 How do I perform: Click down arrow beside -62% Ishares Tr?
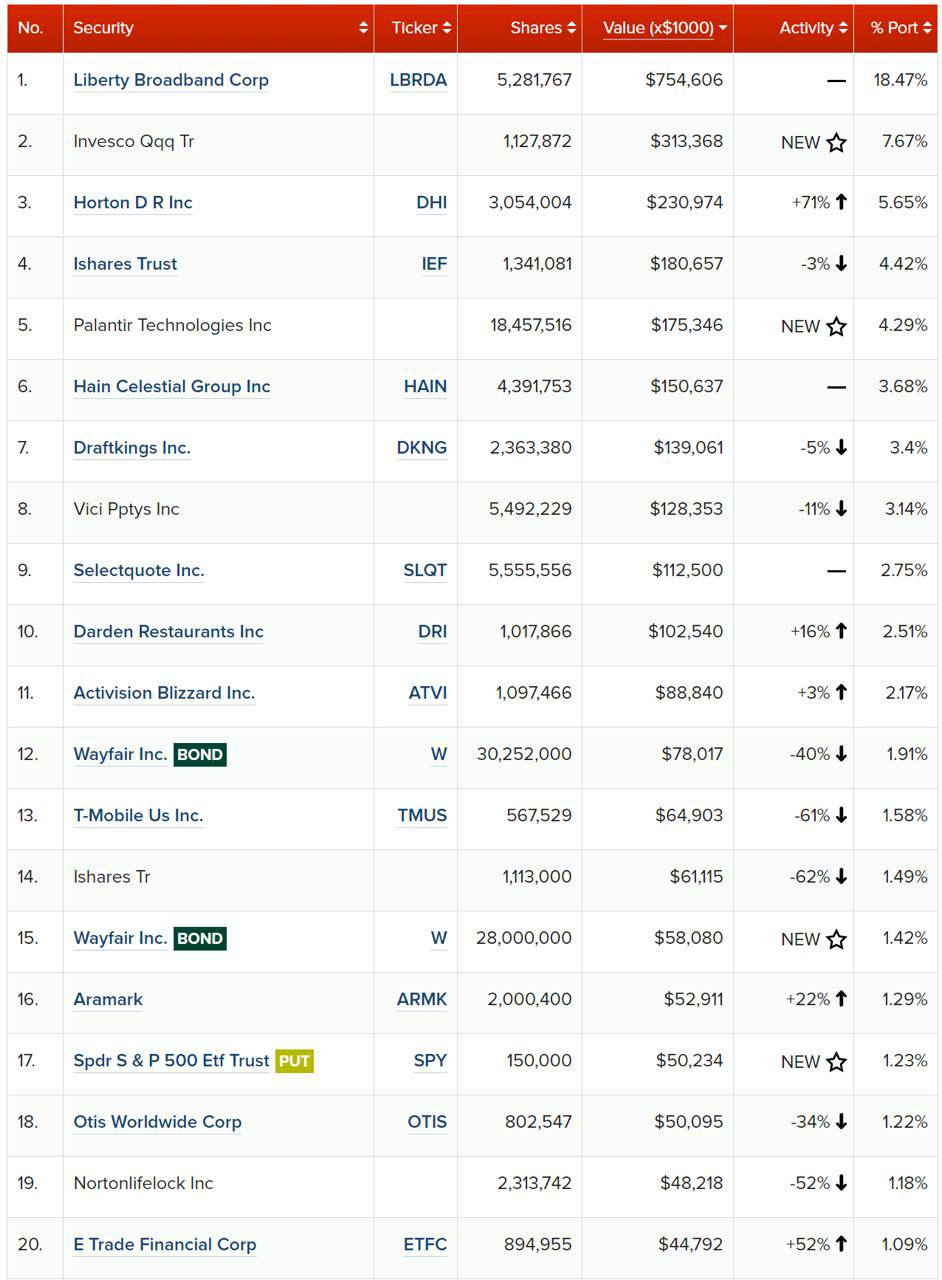click(841, 877)
